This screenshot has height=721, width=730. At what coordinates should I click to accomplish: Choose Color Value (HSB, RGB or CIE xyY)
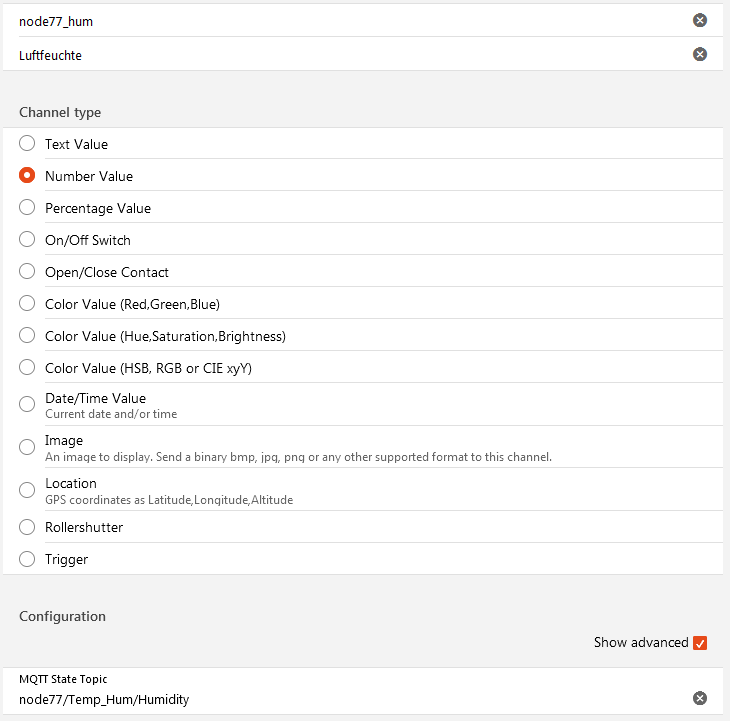[x=27, y=368]
